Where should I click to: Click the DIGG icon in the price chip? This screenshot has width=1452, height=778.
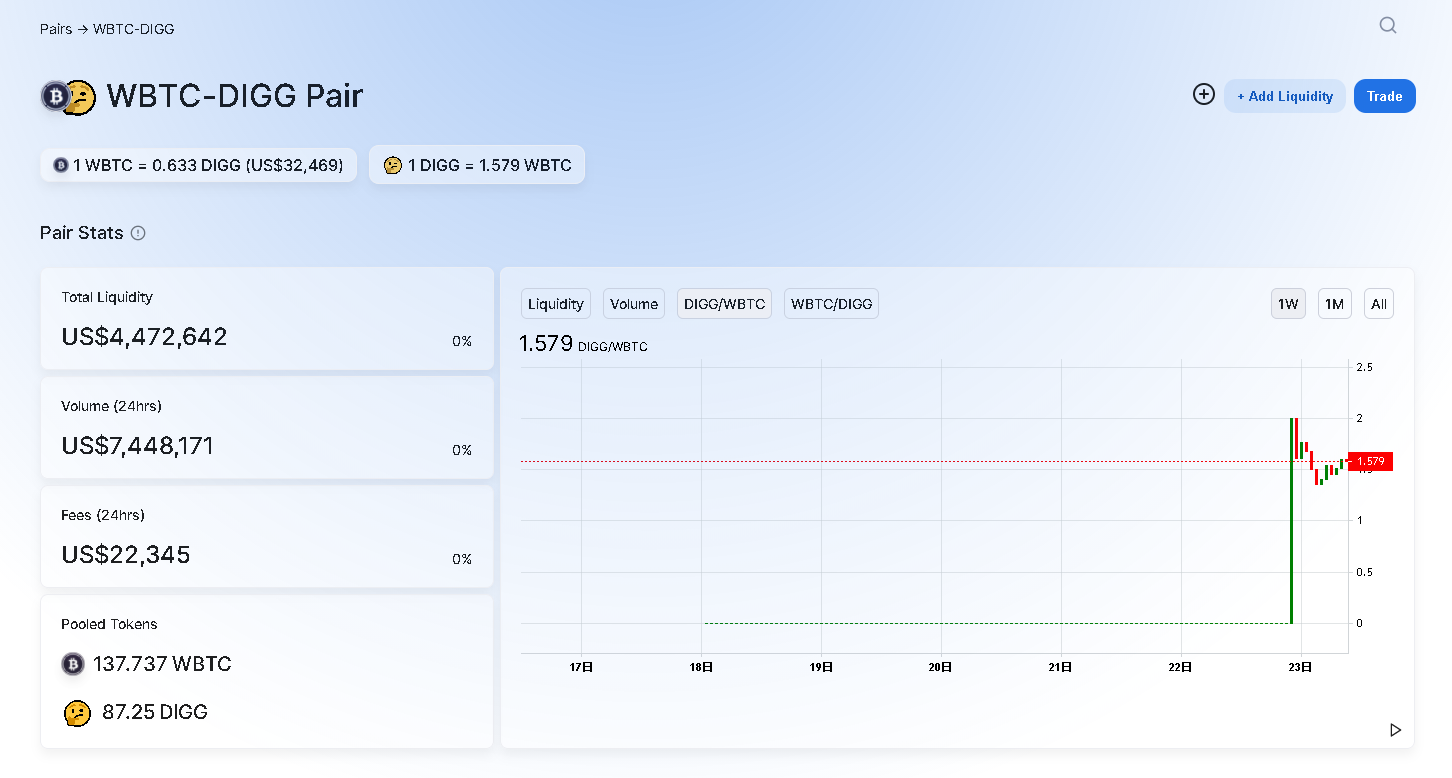393,165
